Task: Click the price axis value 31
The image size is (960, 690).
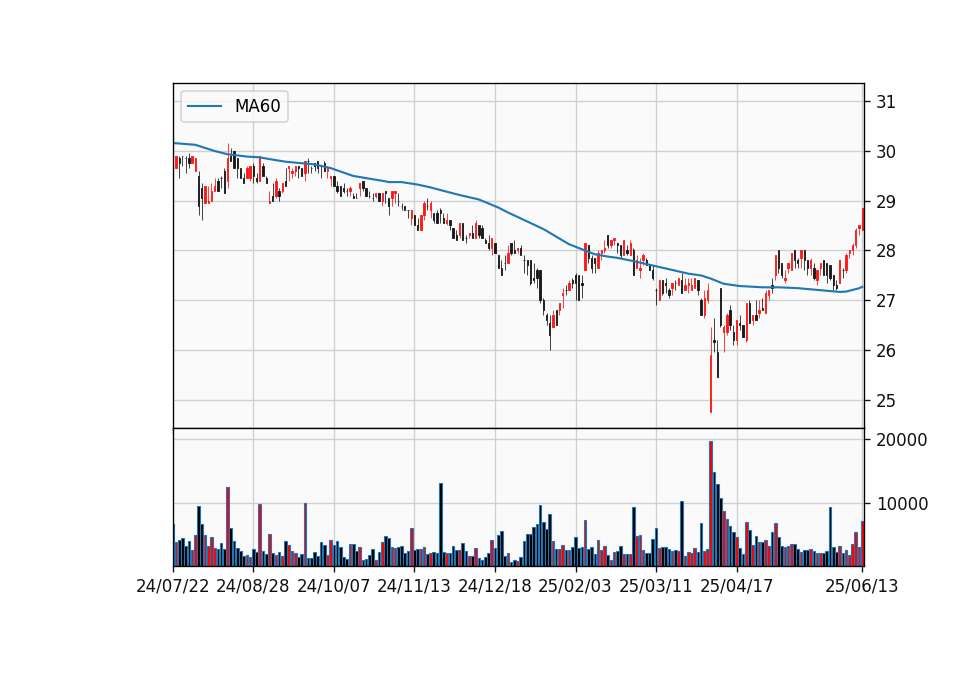Action: coord(885,102)
